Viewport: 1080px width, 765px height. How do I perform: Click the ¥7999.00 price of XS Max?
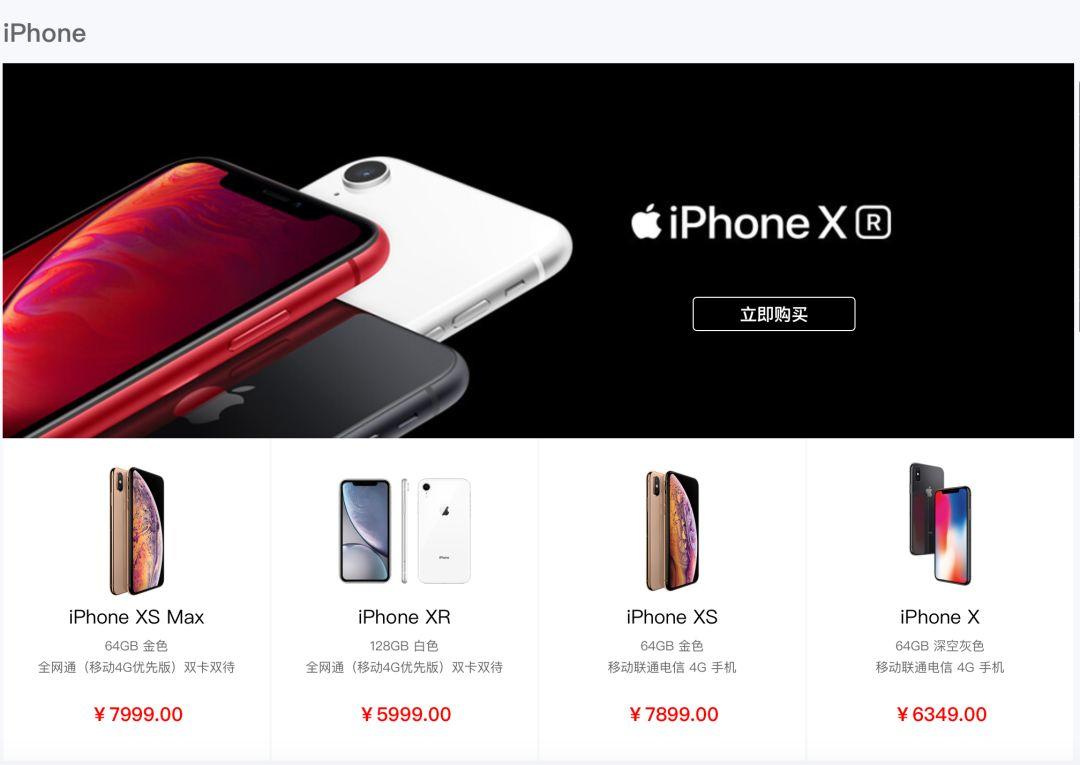(x=138, y=714)
